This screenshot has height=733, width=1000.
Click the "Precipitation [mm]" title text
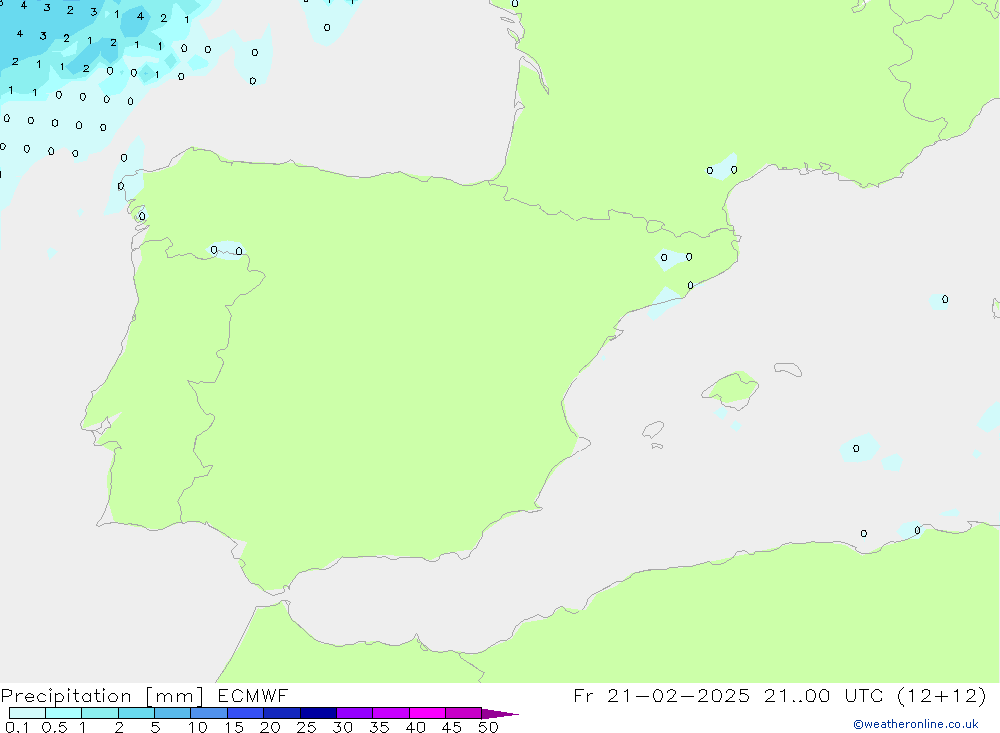103,696
